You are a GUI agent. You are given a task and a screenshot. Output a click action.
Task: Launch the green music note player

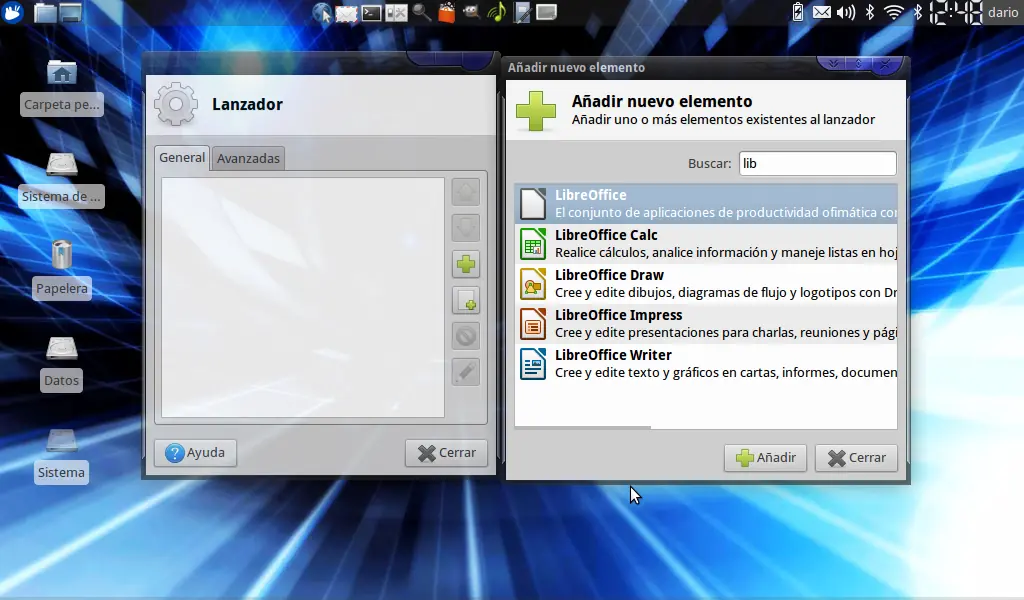point(496,12)
